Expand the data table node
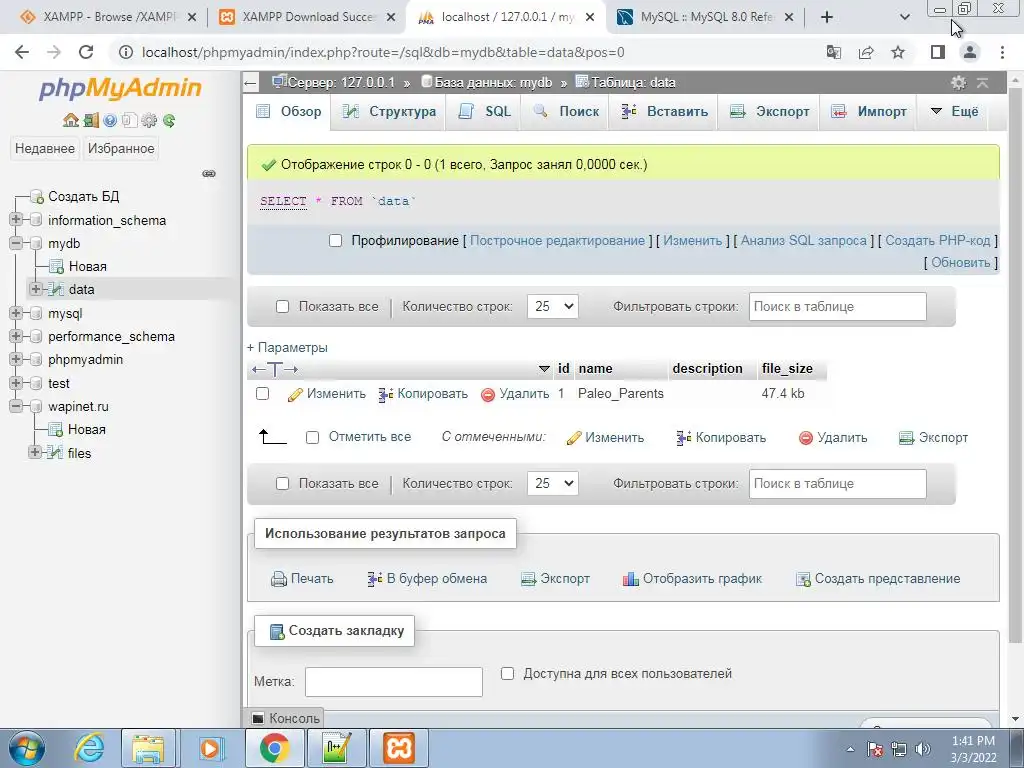The width and height of the screenshot is (1024, 768). pyautogui.click(x=35, y=289)
